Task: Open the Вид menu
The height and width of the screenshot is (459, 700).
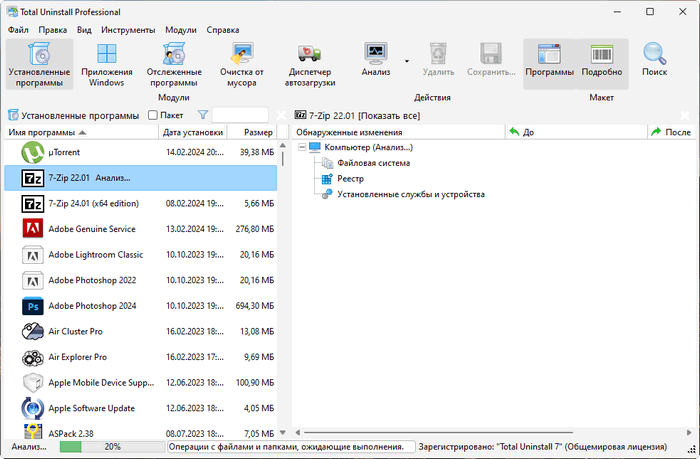Action: pyautogui.click(x=84, y=30)
